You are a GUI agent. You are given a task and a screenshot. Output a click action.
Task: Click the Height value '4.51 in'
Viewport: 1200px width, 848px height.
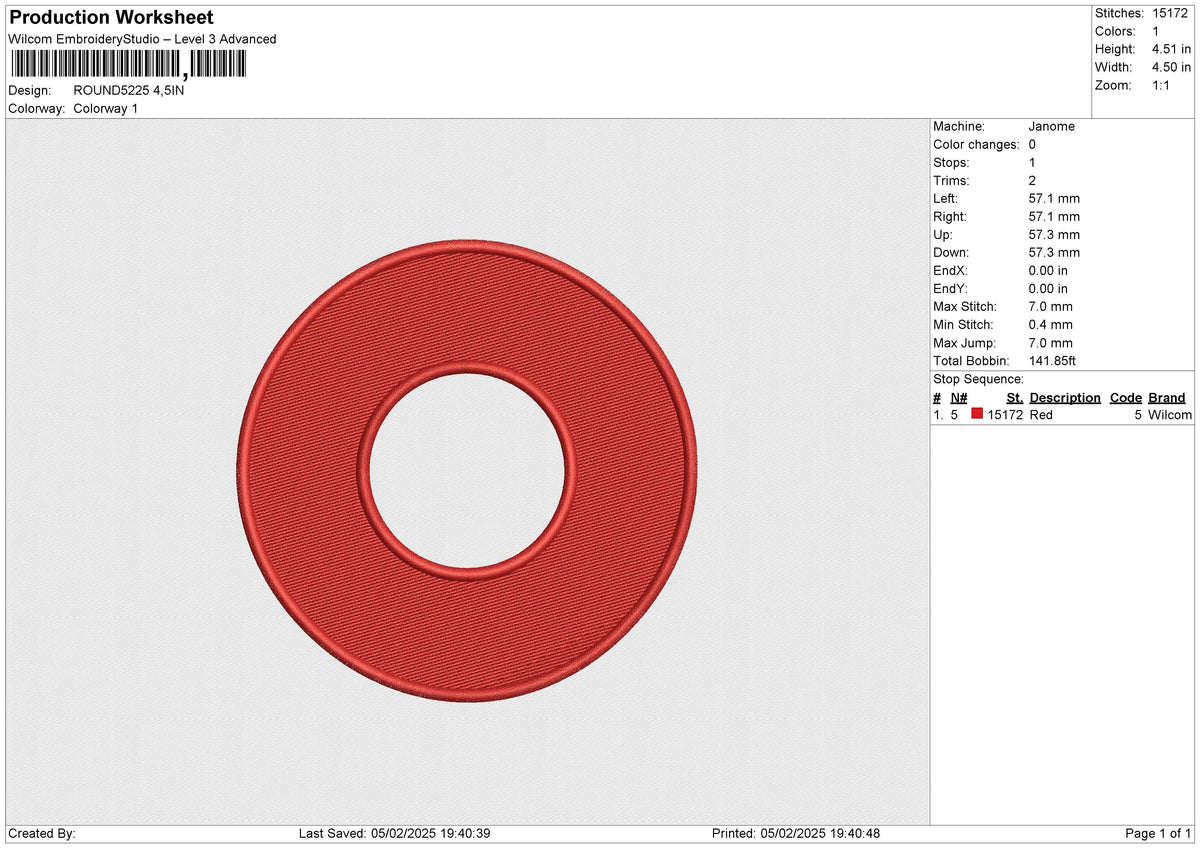[x=1172, y=49]
